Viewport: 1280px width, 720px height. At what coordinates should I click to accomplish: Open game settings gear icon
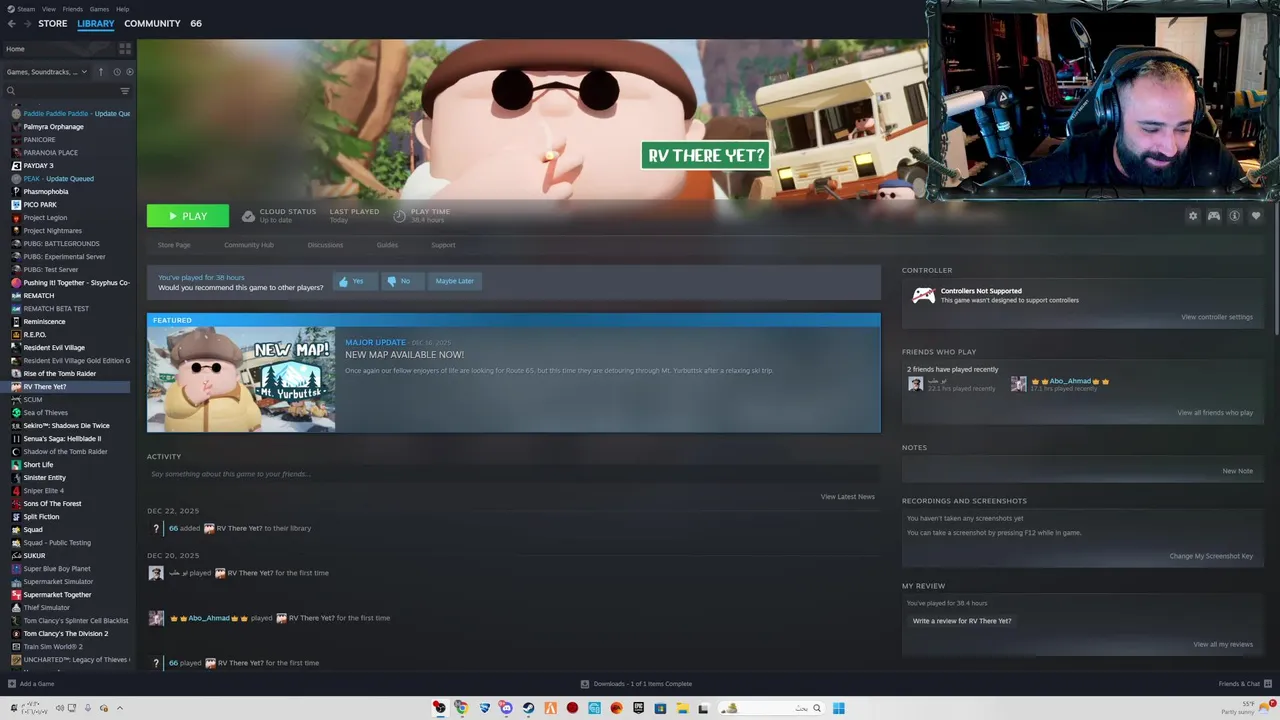click(1192, 216)
